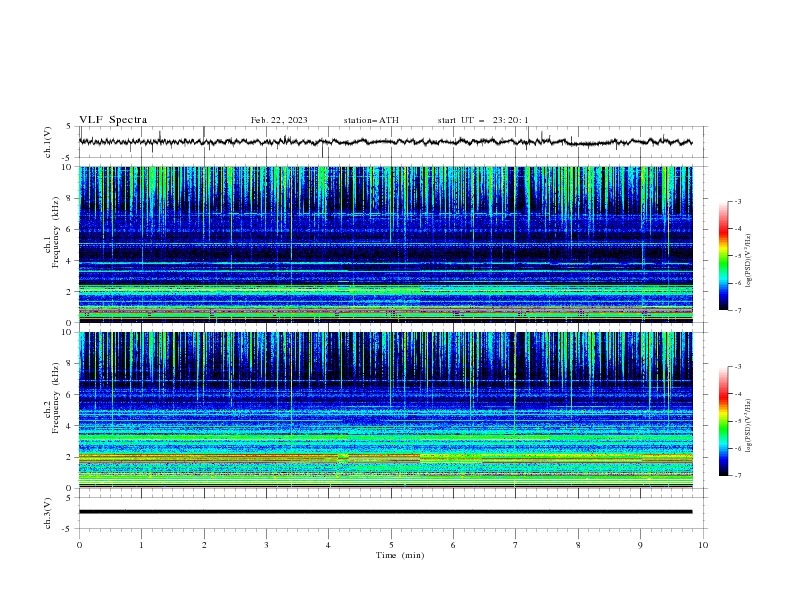Click the time axis tick label '0'
Viewport: 792px width, 612px height.
coord(79,545)
